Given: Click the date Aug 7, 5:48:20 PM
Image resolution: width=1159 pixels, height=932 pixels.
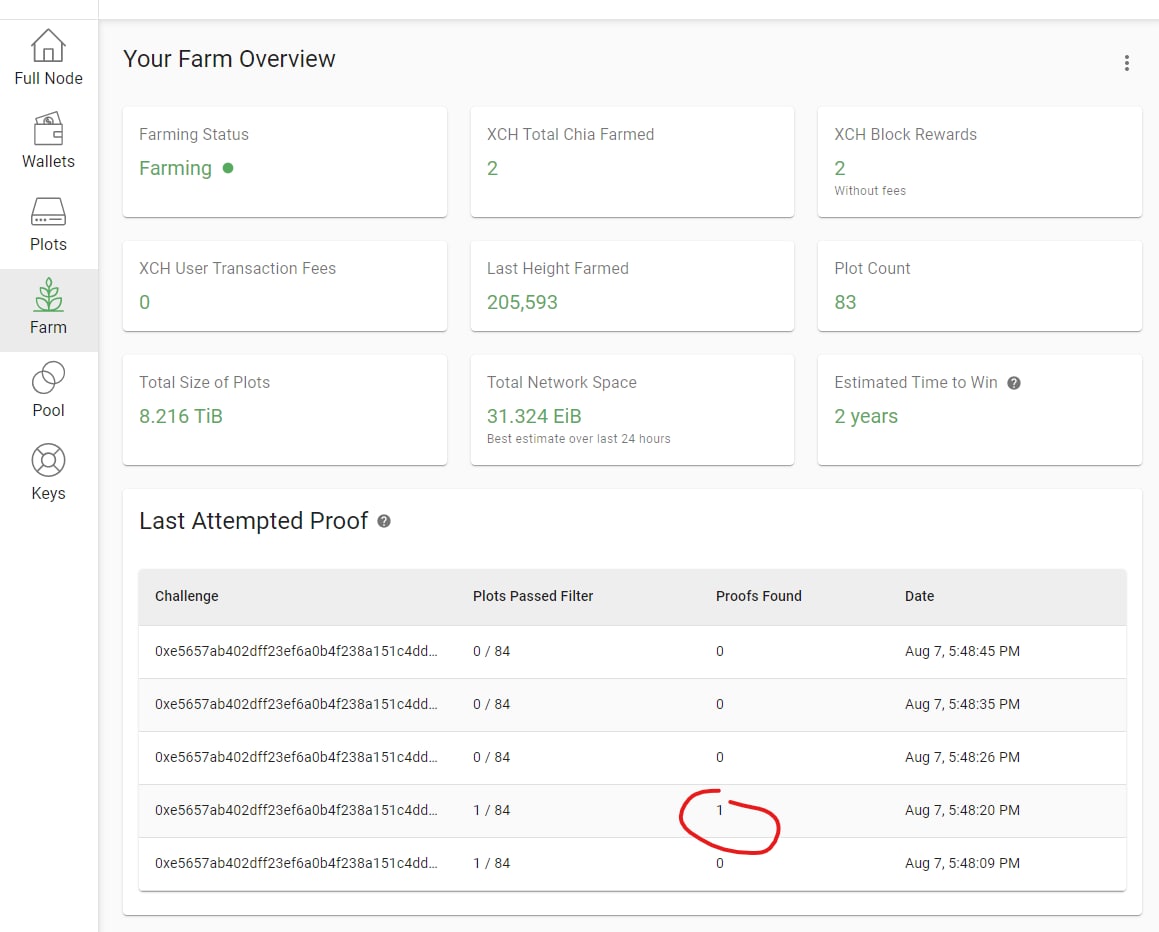Looking at the screenshot, I should 962,810.
